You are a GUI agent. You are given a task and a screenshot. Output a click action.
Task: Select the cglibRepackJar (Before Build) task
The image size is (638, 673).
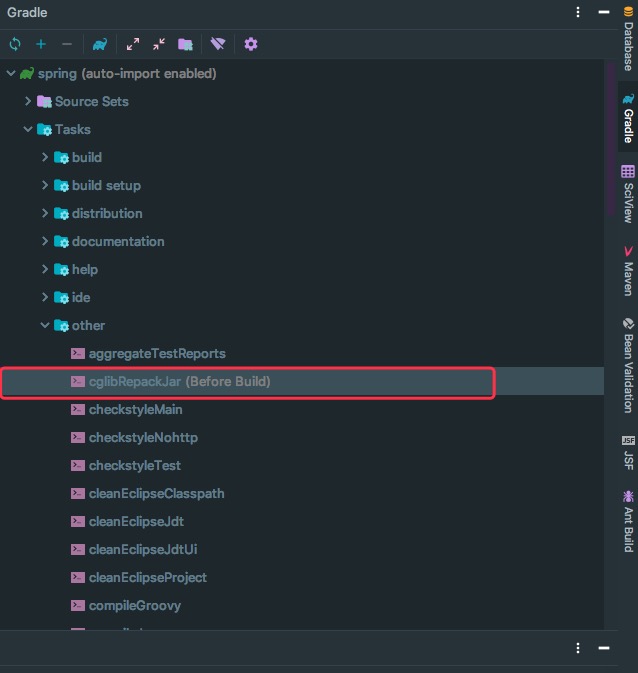(302, 381)
